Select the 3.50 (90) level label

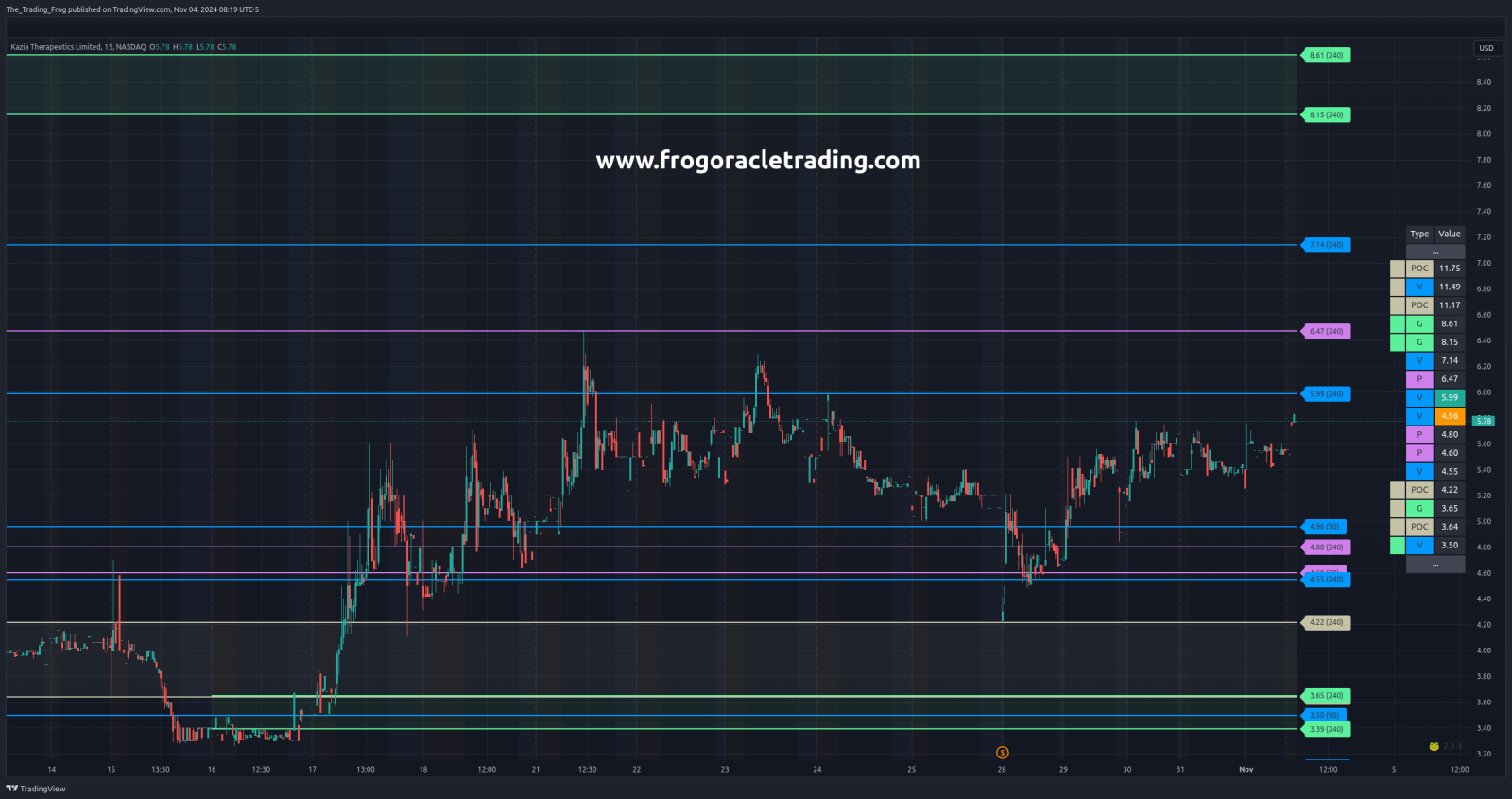1324,715
